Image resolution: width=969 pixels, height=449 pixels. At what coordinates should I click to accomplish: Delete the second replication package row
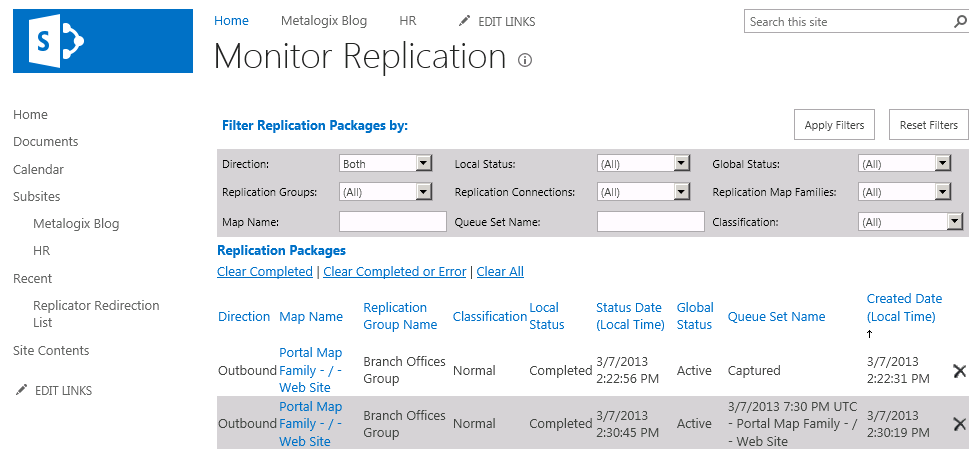pyautogui.click(x=959, y=424)
